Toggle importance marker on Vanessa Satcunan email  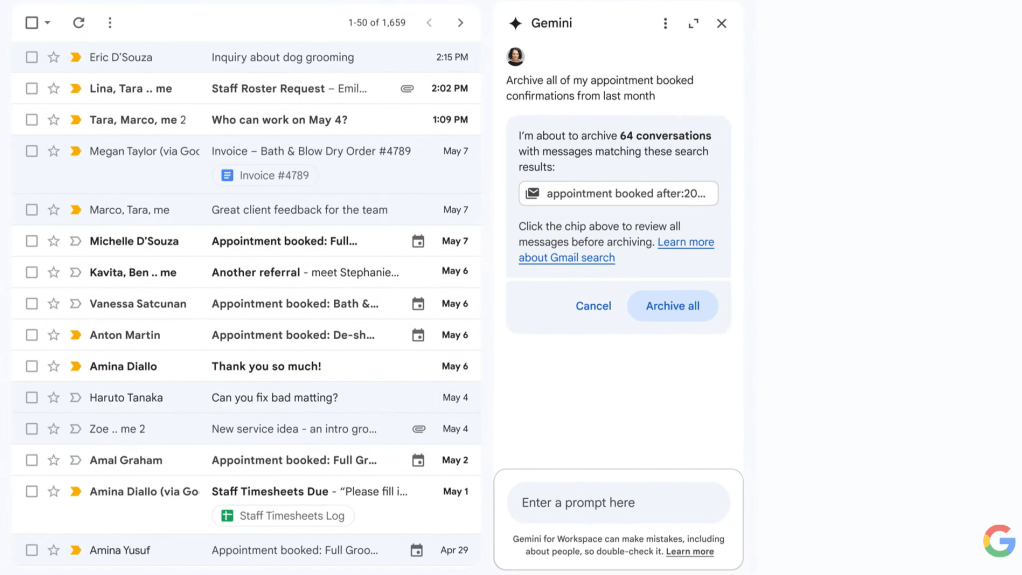coord(76,304)
